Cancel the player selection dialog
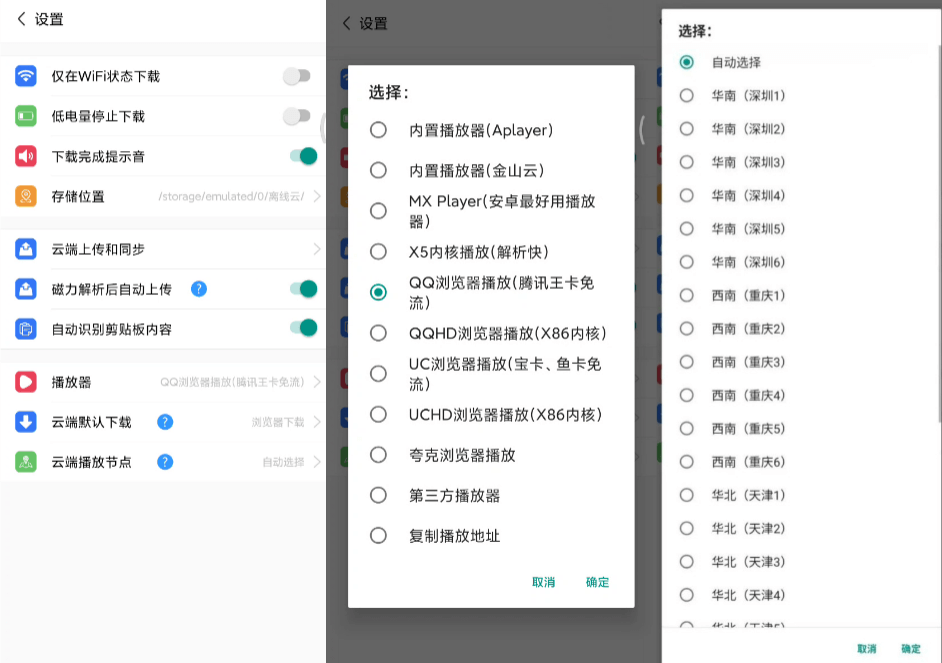942x663 pixels. [x=544, y=582]
